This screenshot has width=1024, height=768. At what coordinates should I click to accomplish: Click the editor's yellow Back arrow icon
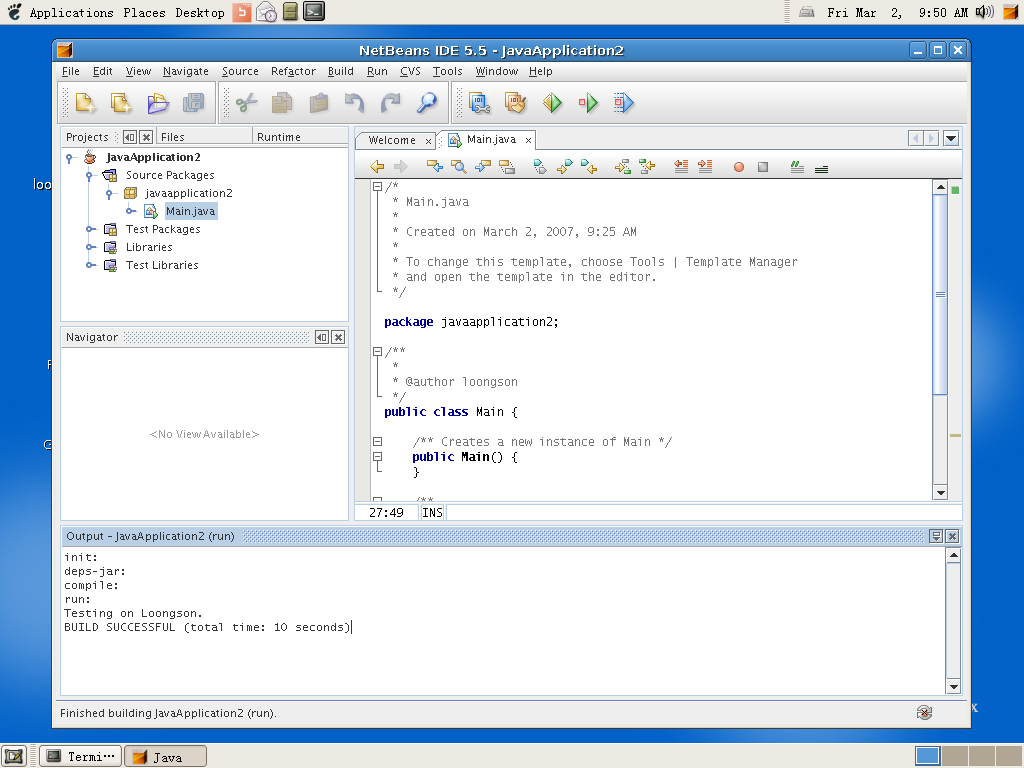click(x=377, y=167)
